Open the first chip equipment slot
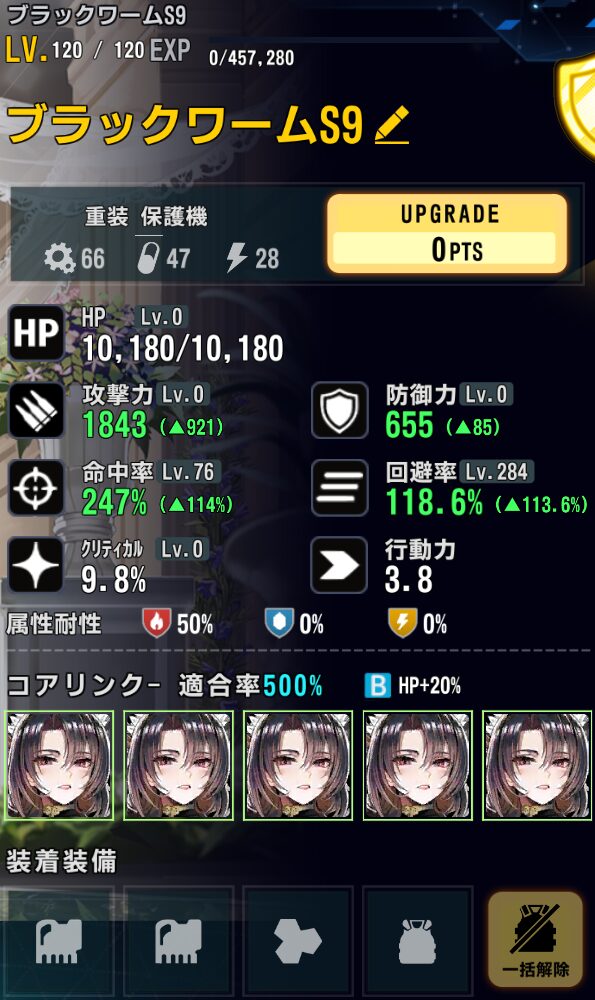This screenshot has width=595, height=1000. tap(59, 940)
